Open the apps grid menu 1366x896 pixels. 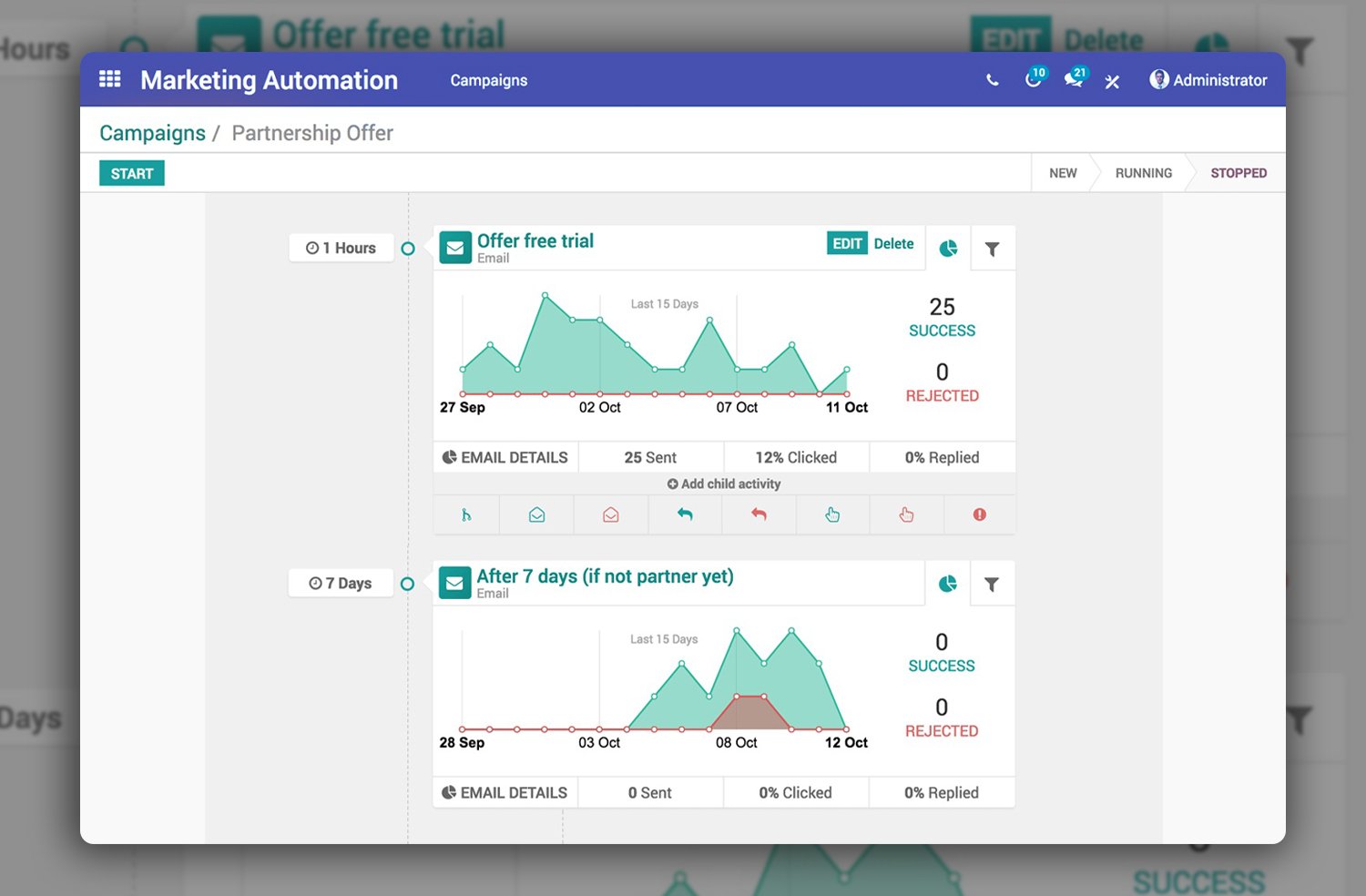point(110,79)
